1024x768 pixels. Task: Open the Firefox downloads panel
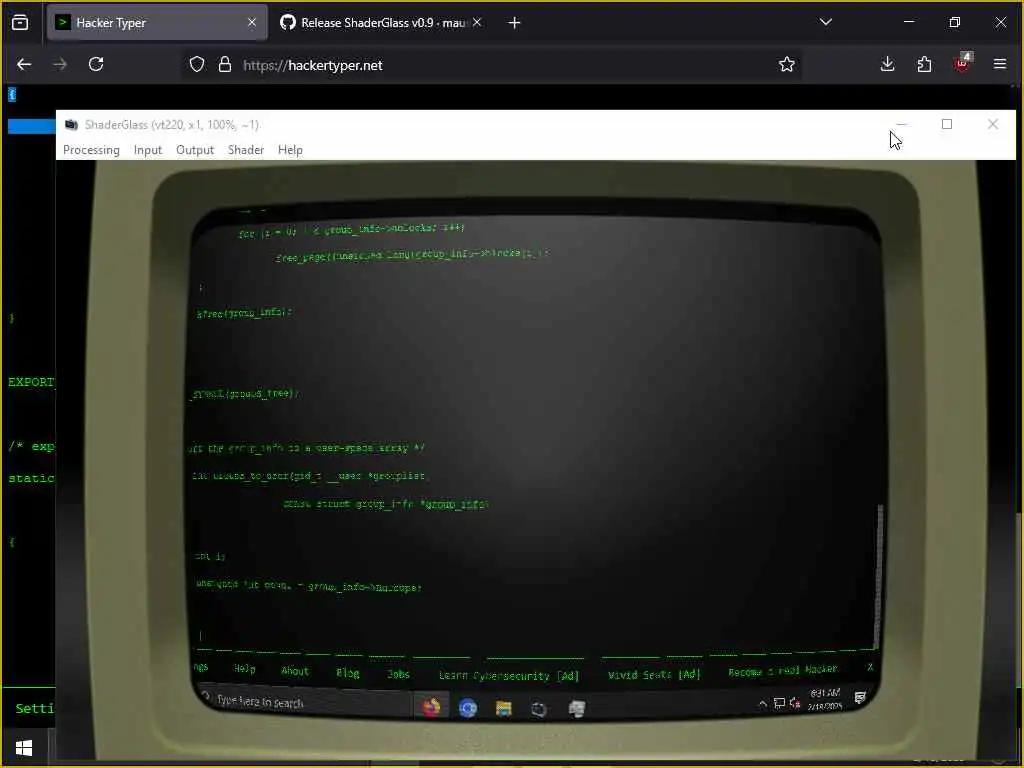click(888, 65)
